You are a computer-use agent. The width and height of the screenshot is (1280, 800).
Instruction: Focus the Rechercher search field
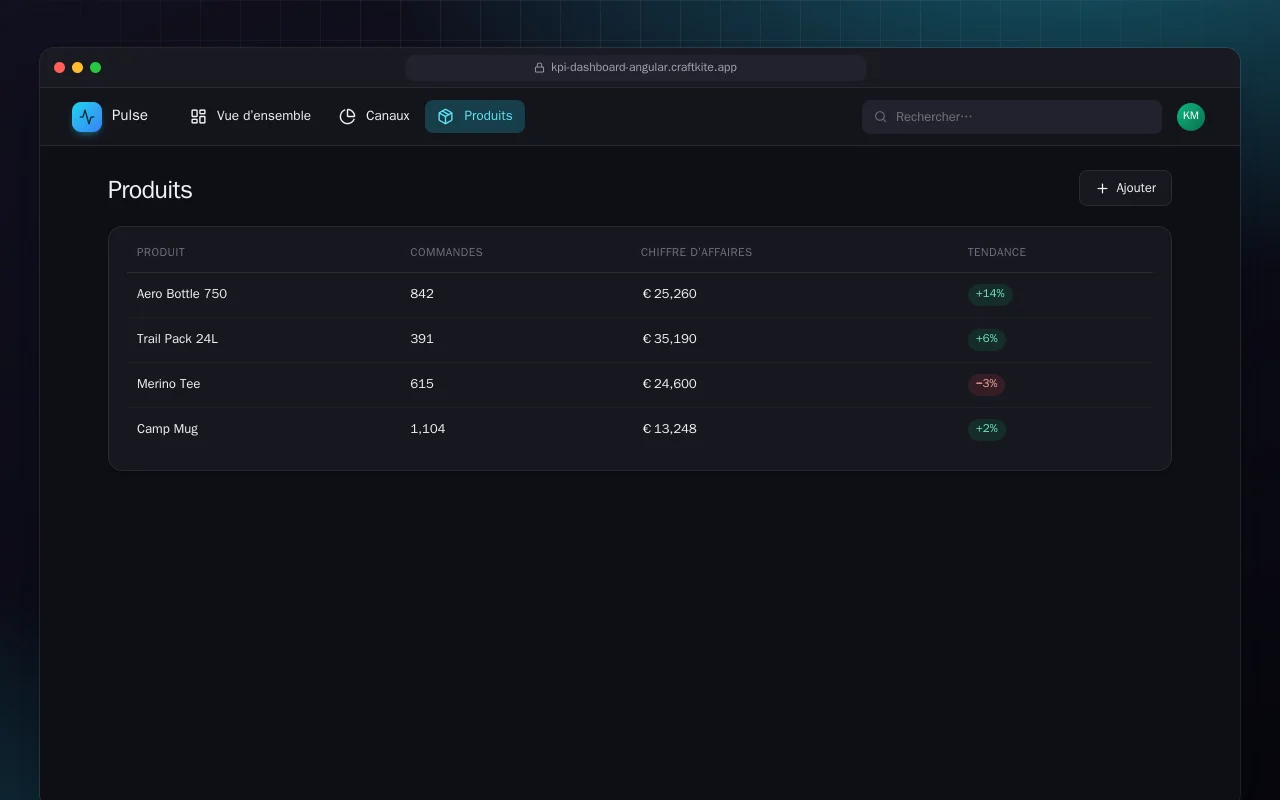coord(1012,117)
